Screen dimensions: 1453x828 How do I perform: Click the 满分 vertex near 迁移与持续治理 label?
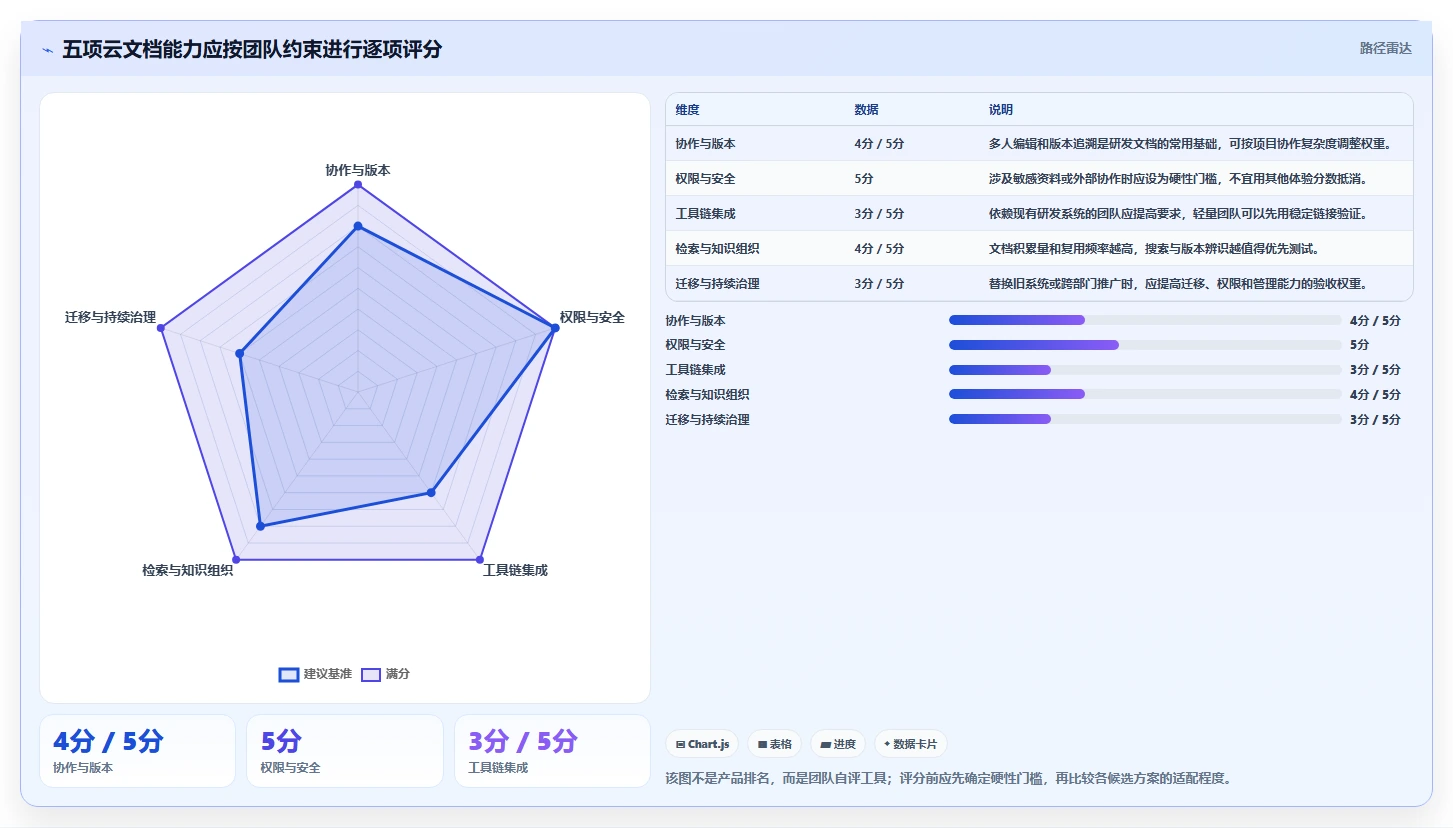pyautogui.click(x=160, y=327)
